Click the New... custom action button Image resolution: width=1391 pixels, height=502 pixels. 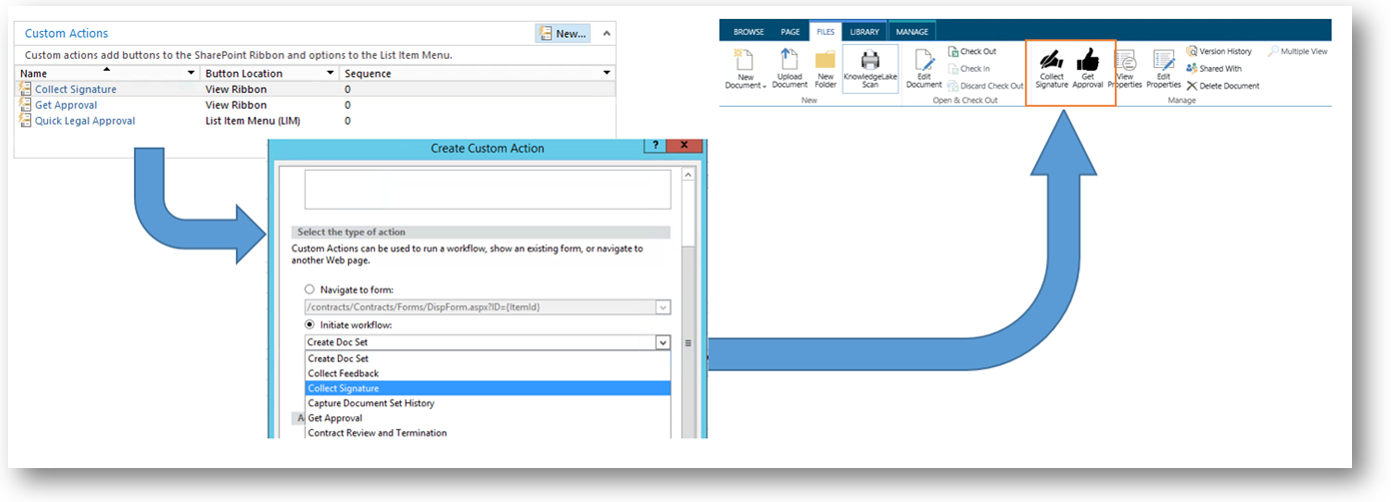pos(563,34)
